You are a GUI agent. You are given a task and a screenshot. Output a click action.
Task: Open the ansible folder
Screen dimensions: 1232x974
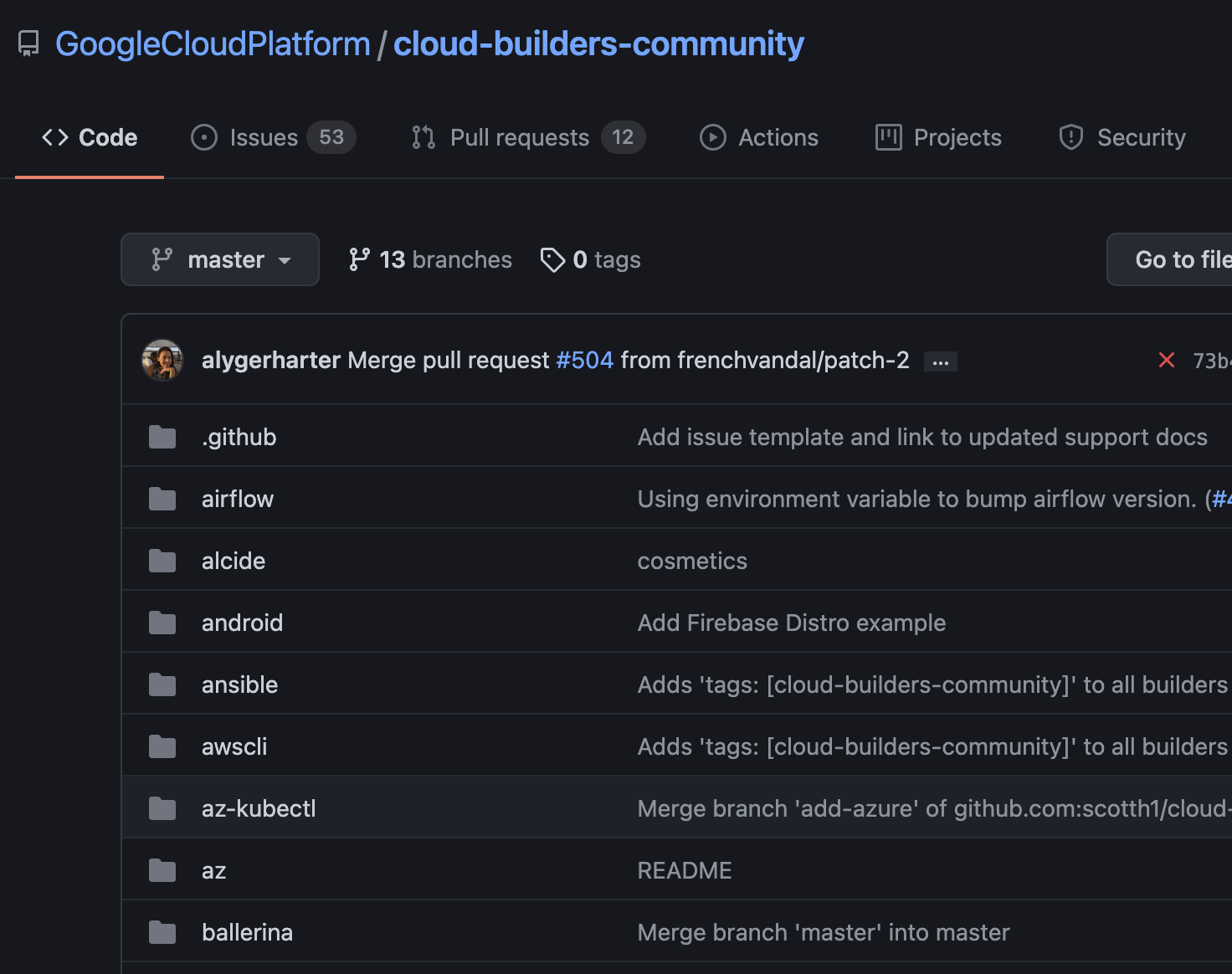pos(240,684)
